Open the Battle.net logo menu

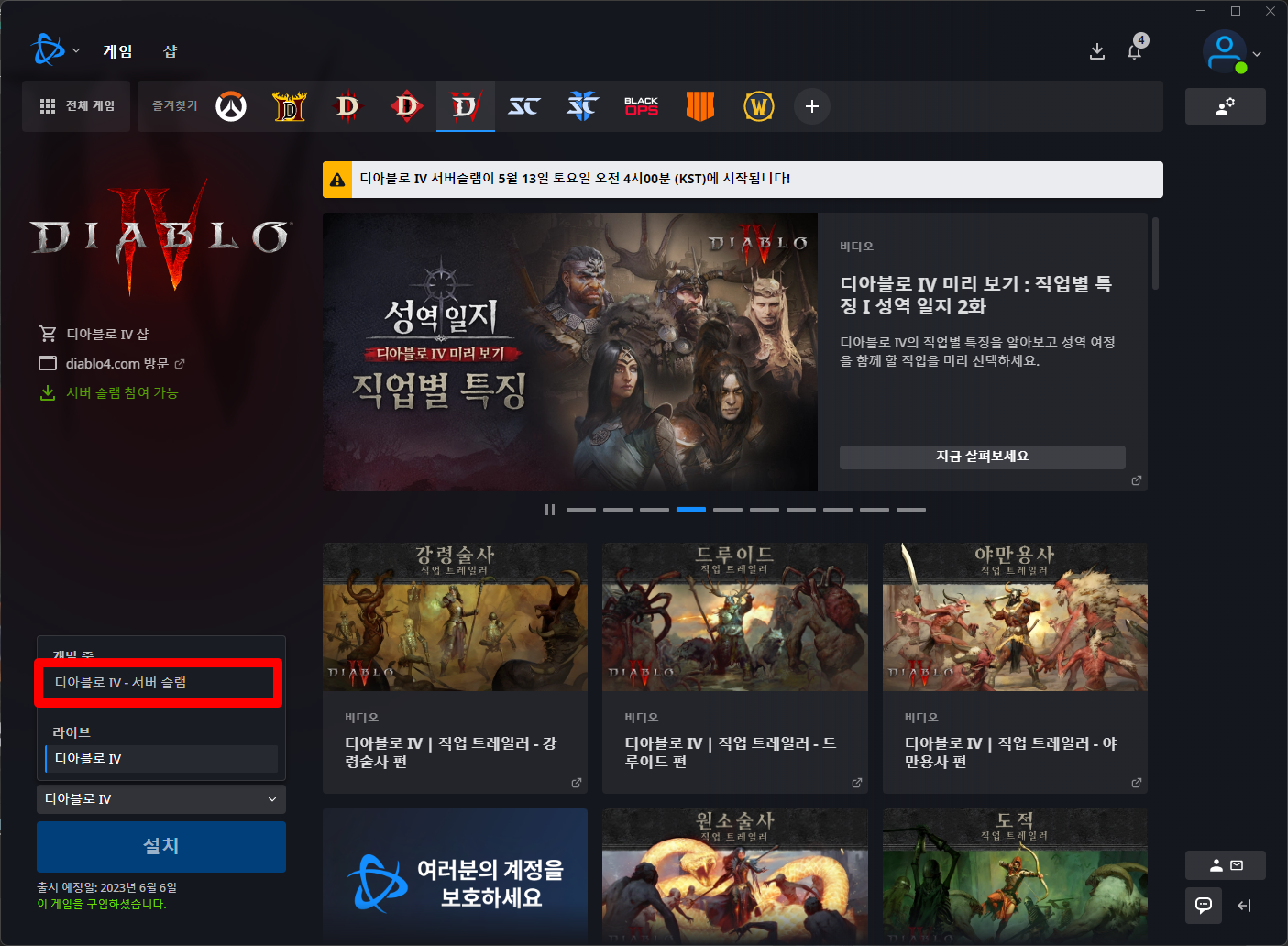47,49
